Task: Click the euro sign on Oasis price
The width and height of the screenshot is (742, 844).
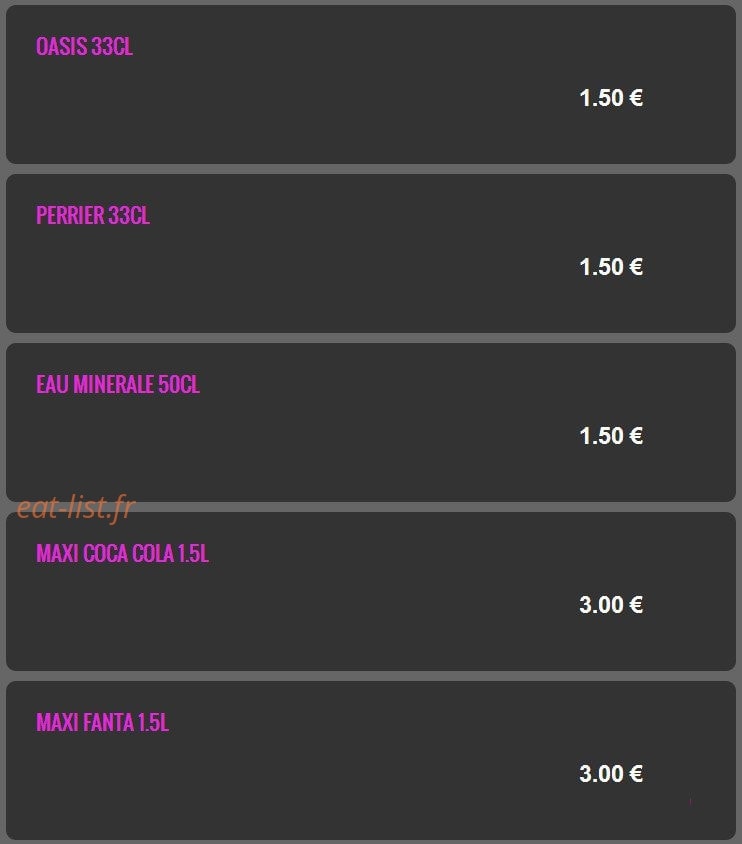Action: tap(636, 98)
